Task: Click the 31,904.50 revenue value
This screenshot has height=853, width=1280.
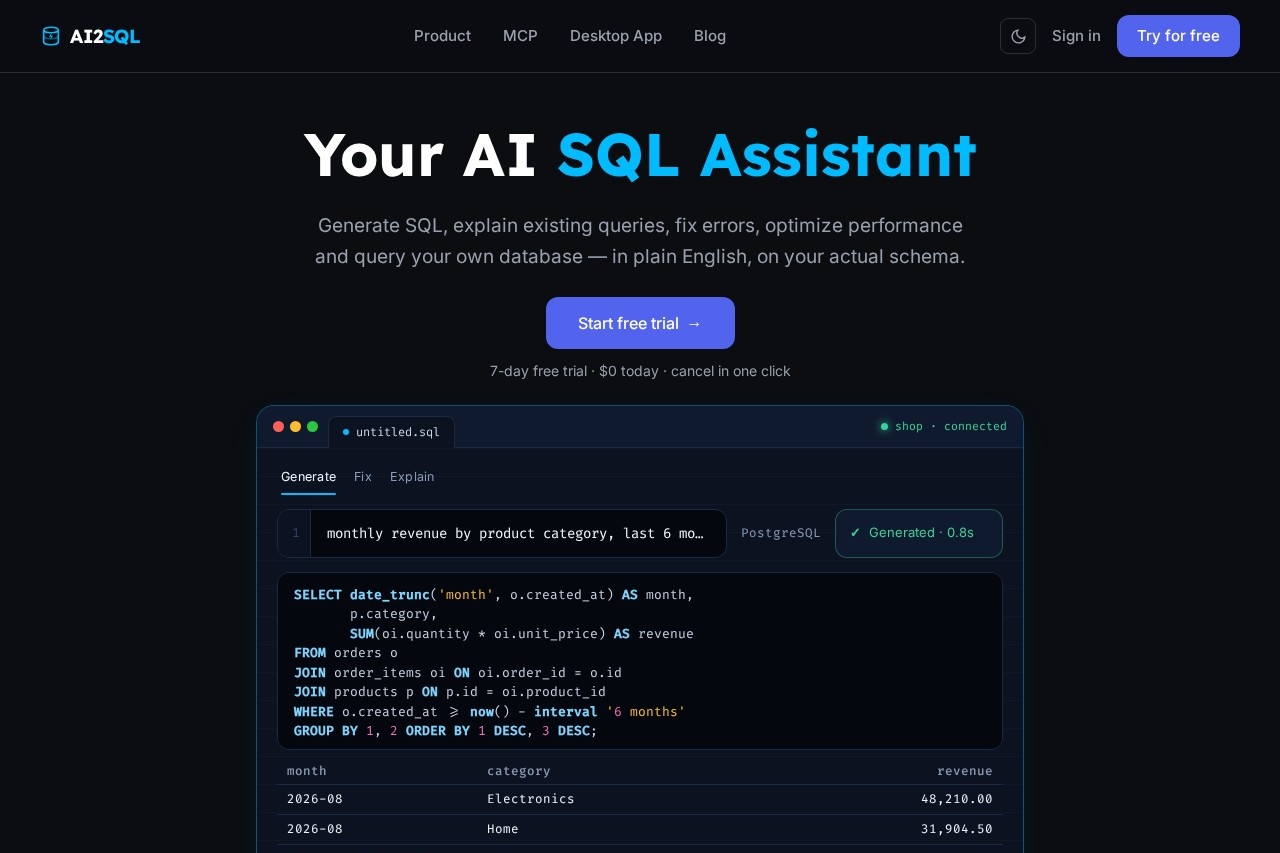Action: click(x=957, y=829)
